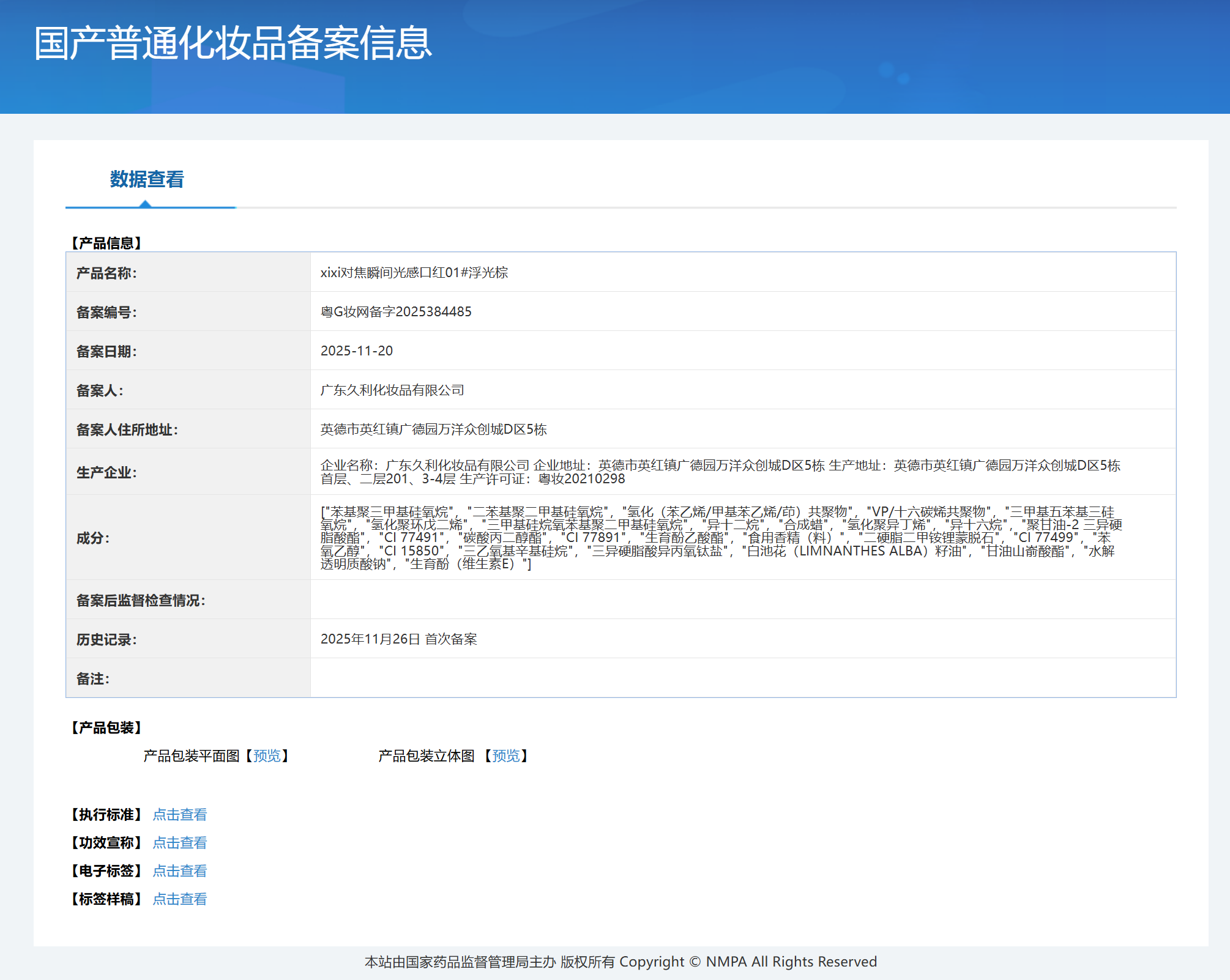Click the empty 备注 value cell
This screenshot has width=1230, height=980.
pyautogui.click(x=743, y=678)
